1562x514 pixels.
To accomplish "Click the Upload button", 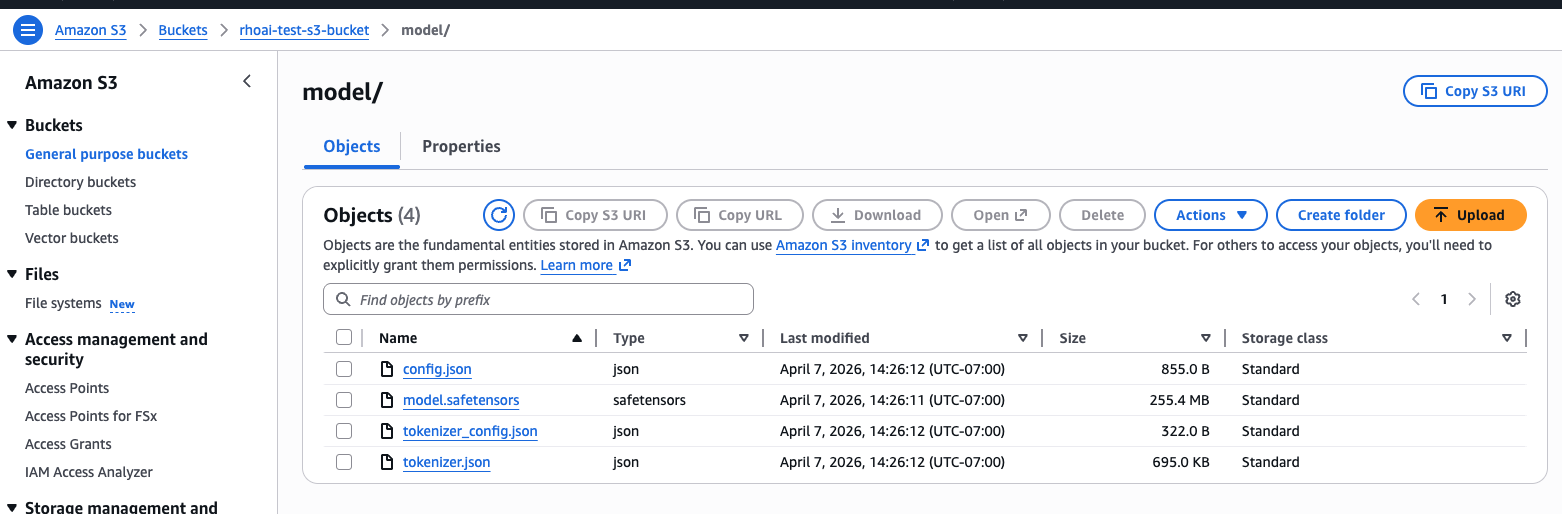I will point(1471,215).
